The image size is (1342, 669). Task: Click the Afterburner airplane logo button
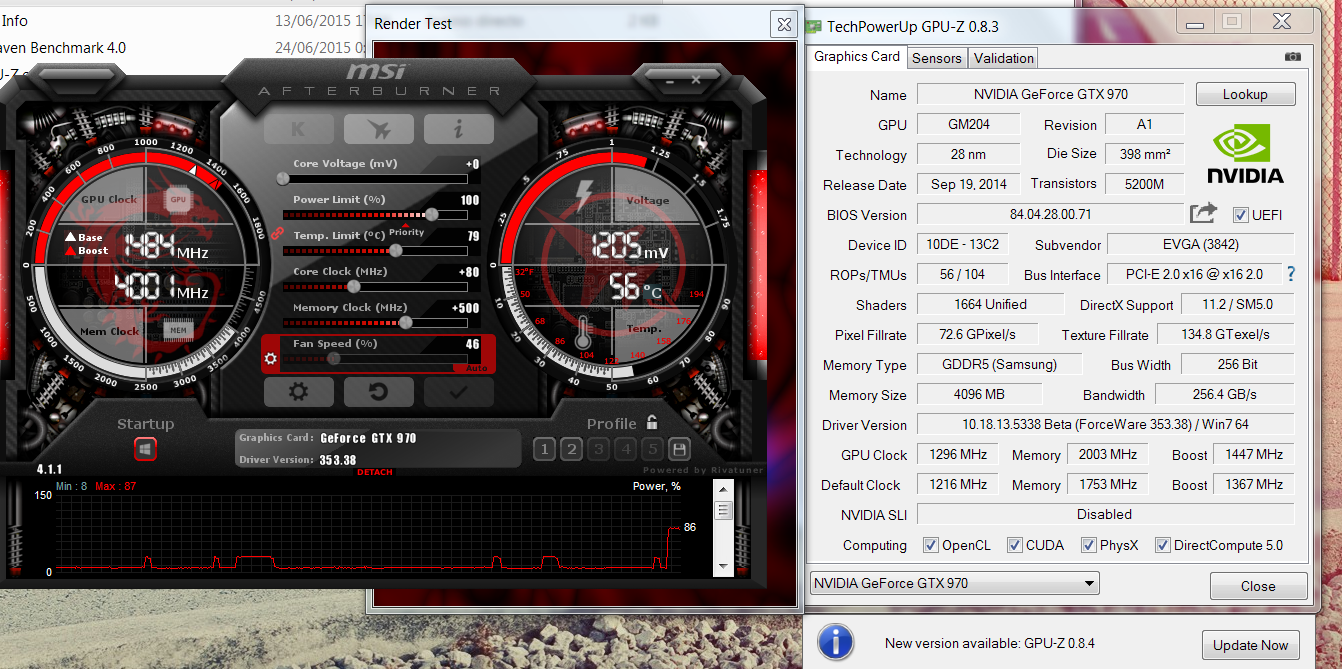[x=378, y=129]
